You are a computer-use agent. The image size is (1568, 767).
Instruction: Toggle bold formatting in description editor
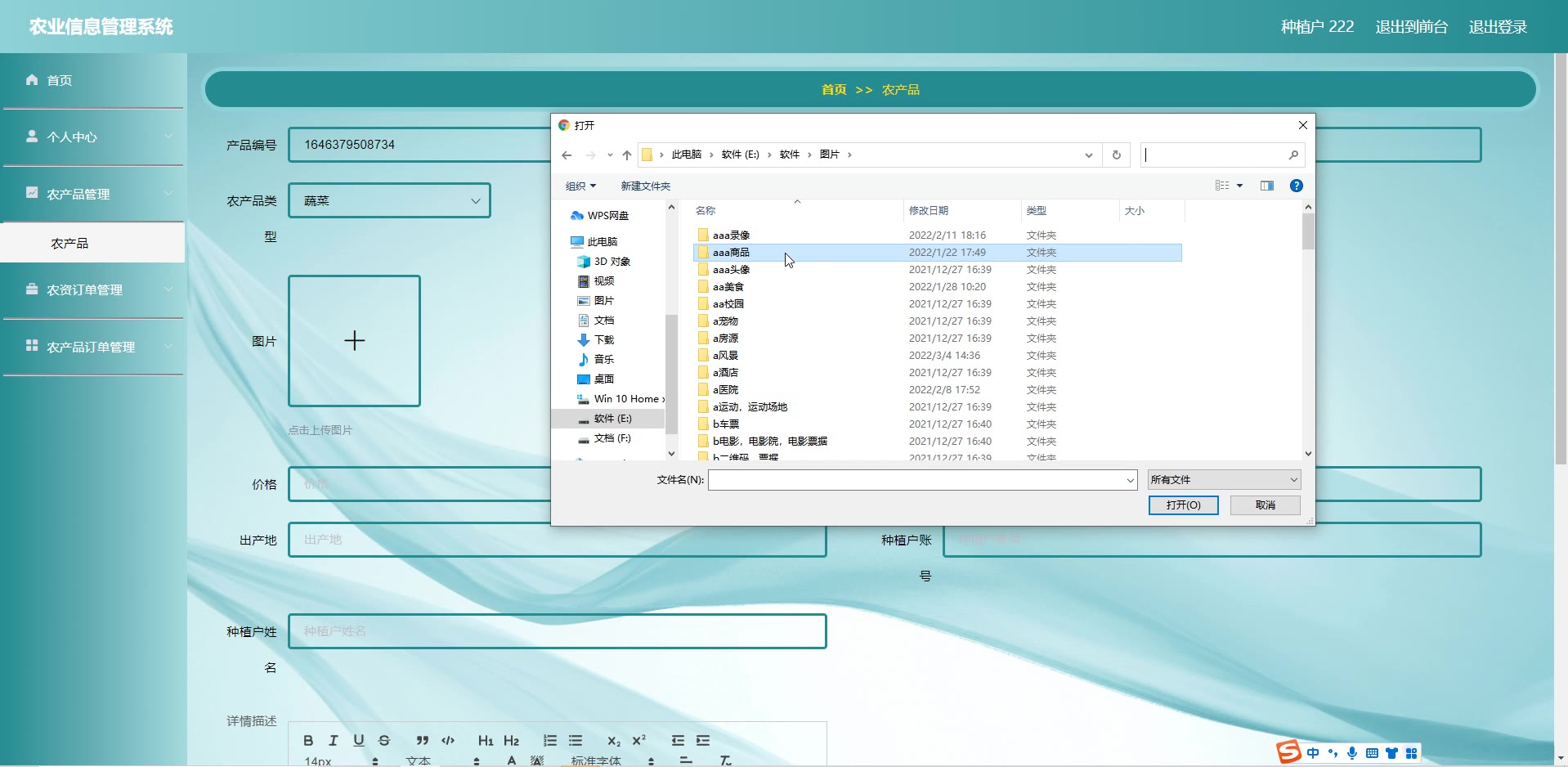tap(308, 741)
